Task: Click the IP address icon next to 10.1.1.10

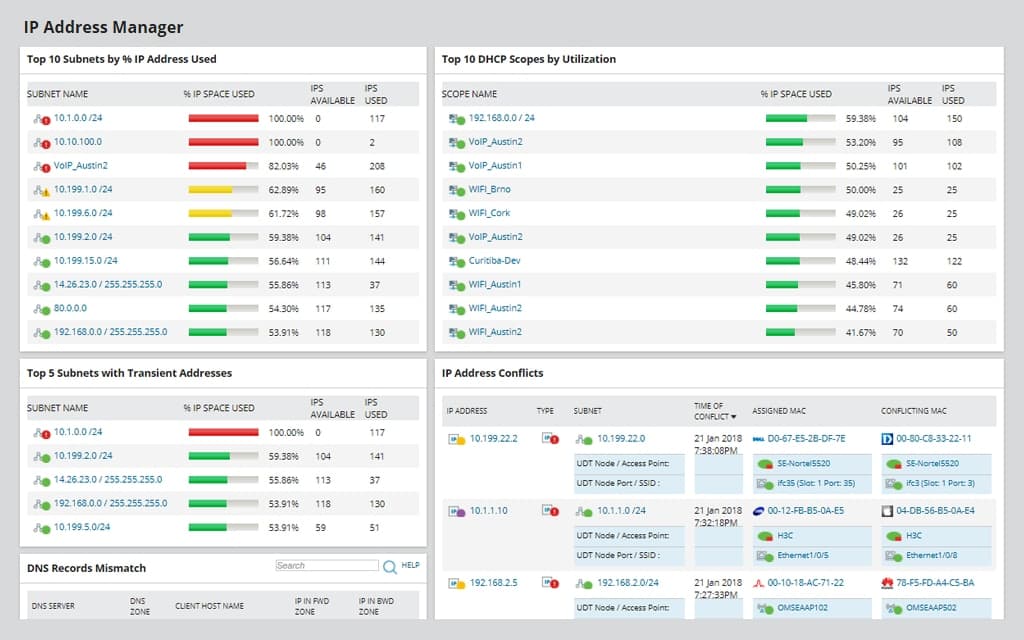Action: 455,510
